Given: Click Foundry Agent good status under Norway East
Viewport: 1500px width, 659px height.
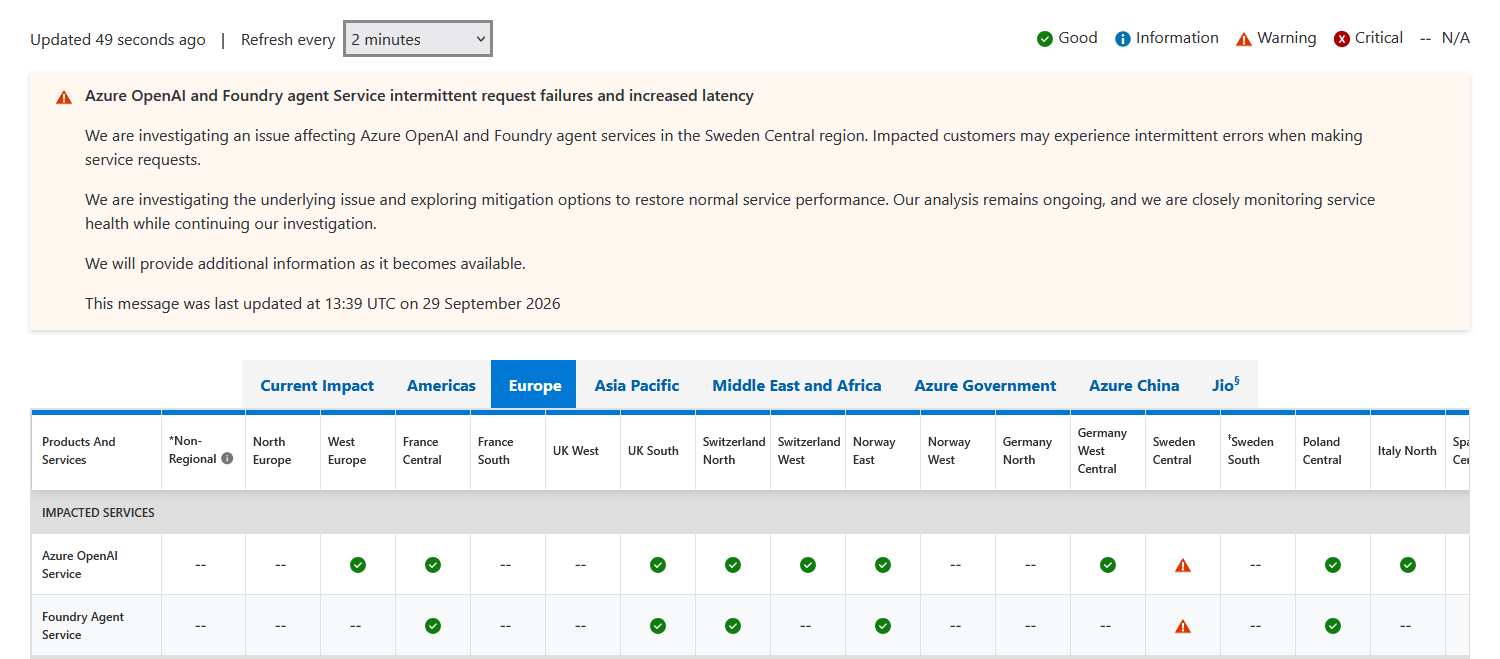Looking at the screenshot, I should (x=883, y=626).
